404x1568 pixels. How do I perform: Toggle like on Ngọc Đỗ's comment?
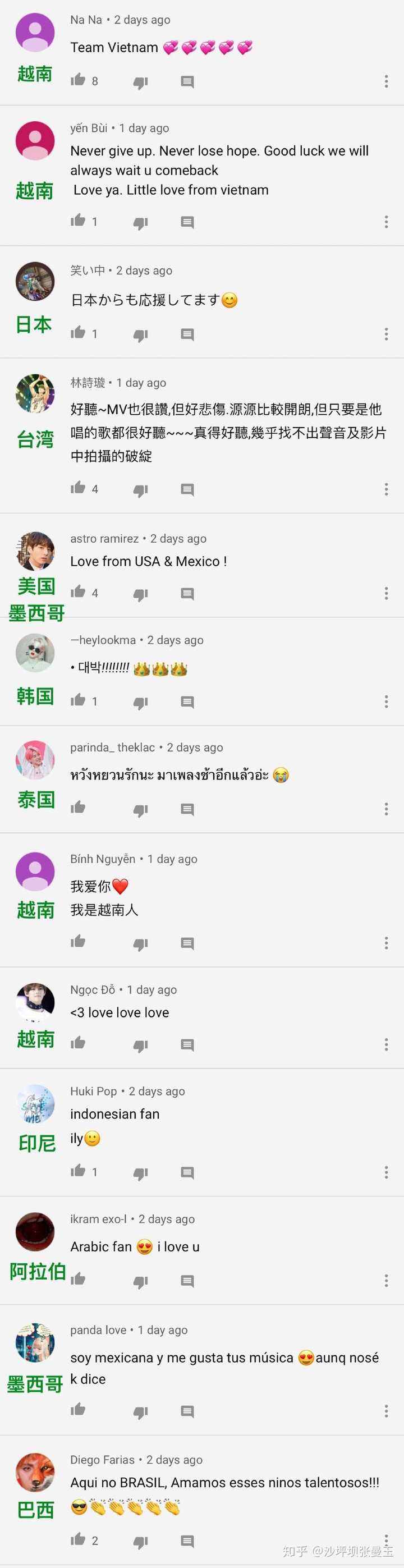(x=78, y=1044)
